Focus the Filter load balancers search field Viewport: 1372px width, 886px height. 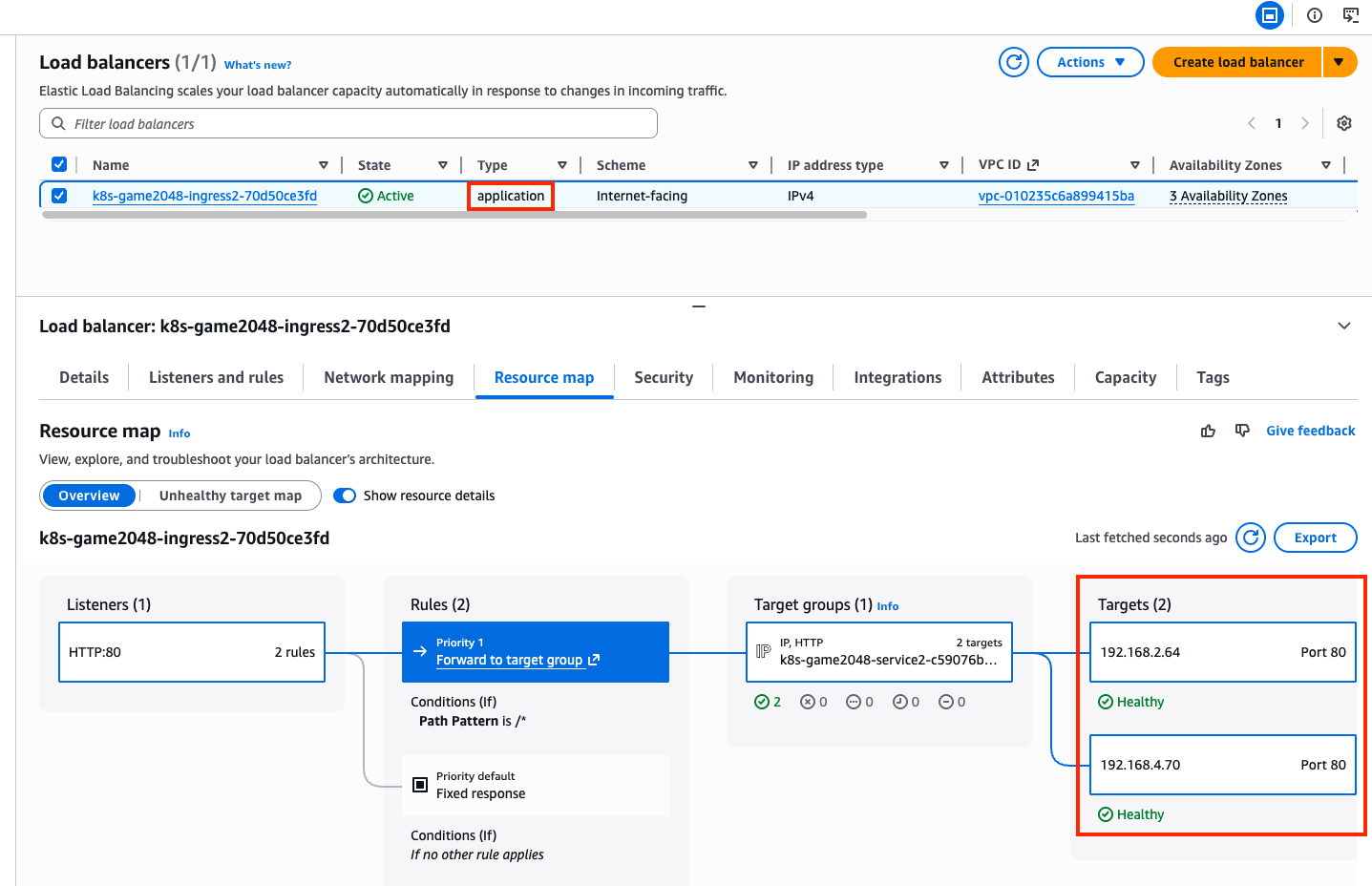(x=348, y=123)
